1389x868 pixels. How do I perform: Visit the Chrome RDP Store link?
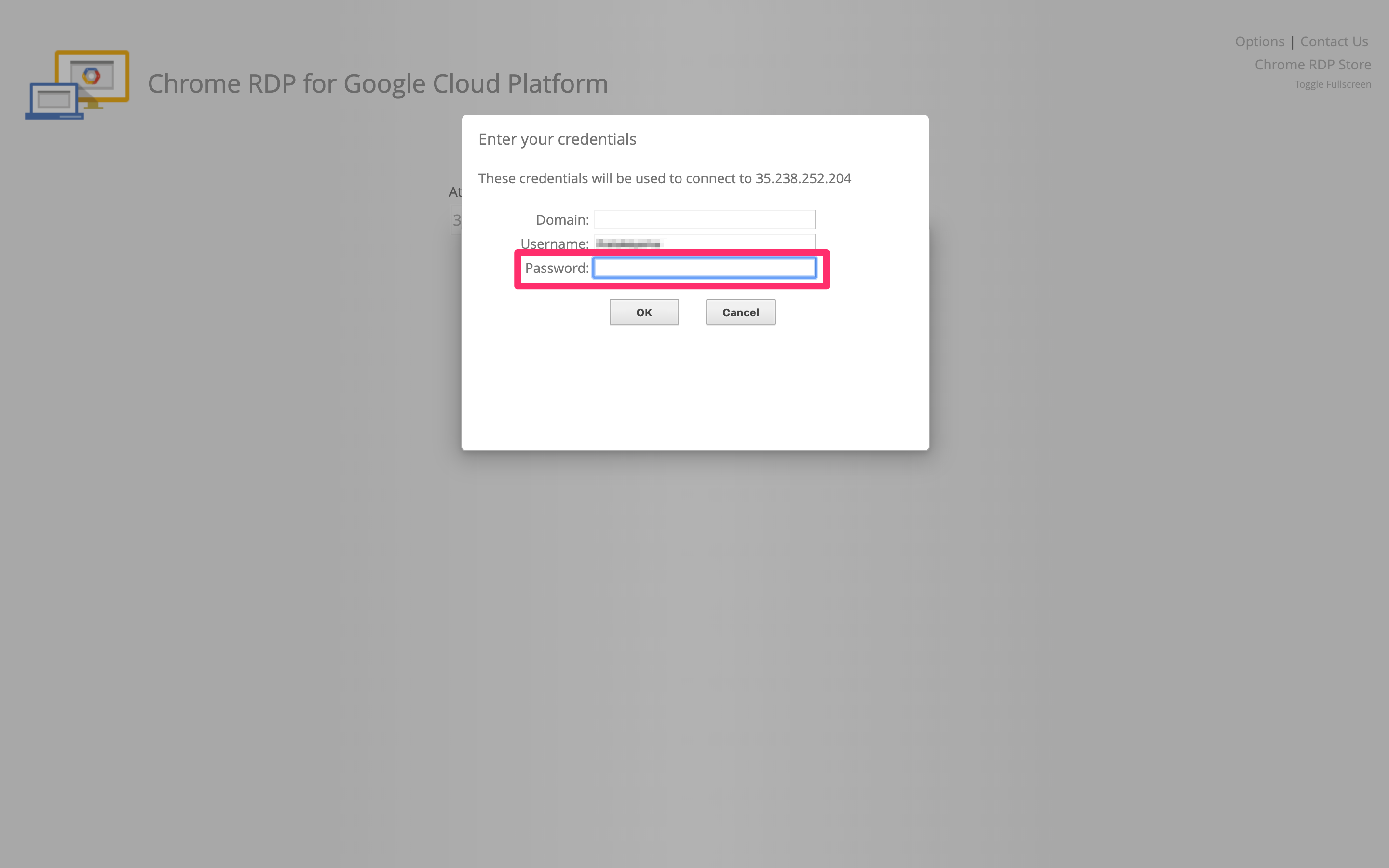[x=1312, y=64]
